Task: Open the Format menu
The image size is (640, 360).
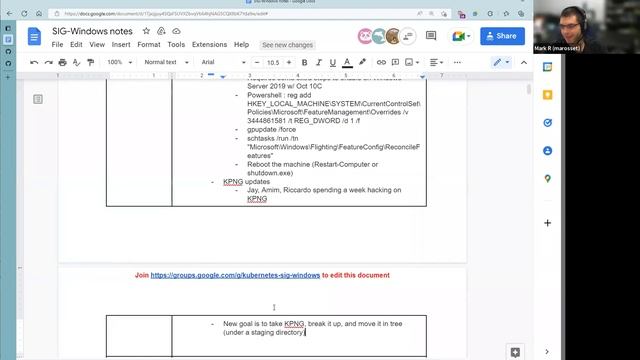Action: [x=149, y=44]
